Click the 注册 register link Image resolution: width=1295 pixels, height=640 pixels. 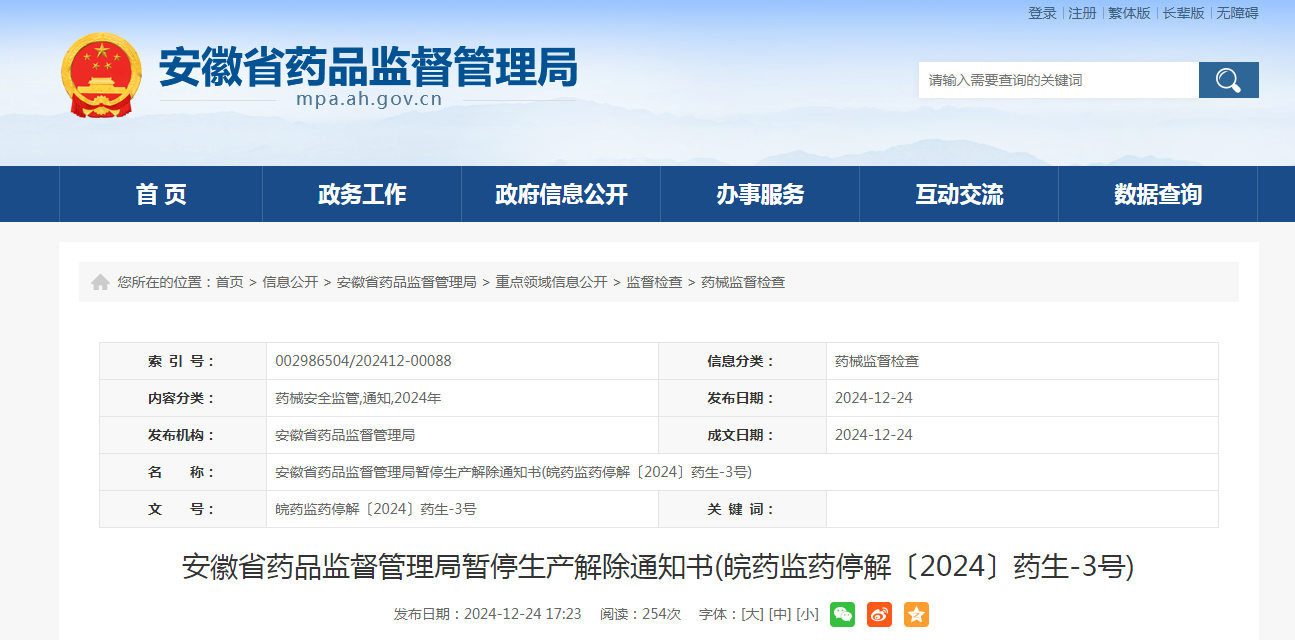1082,13
